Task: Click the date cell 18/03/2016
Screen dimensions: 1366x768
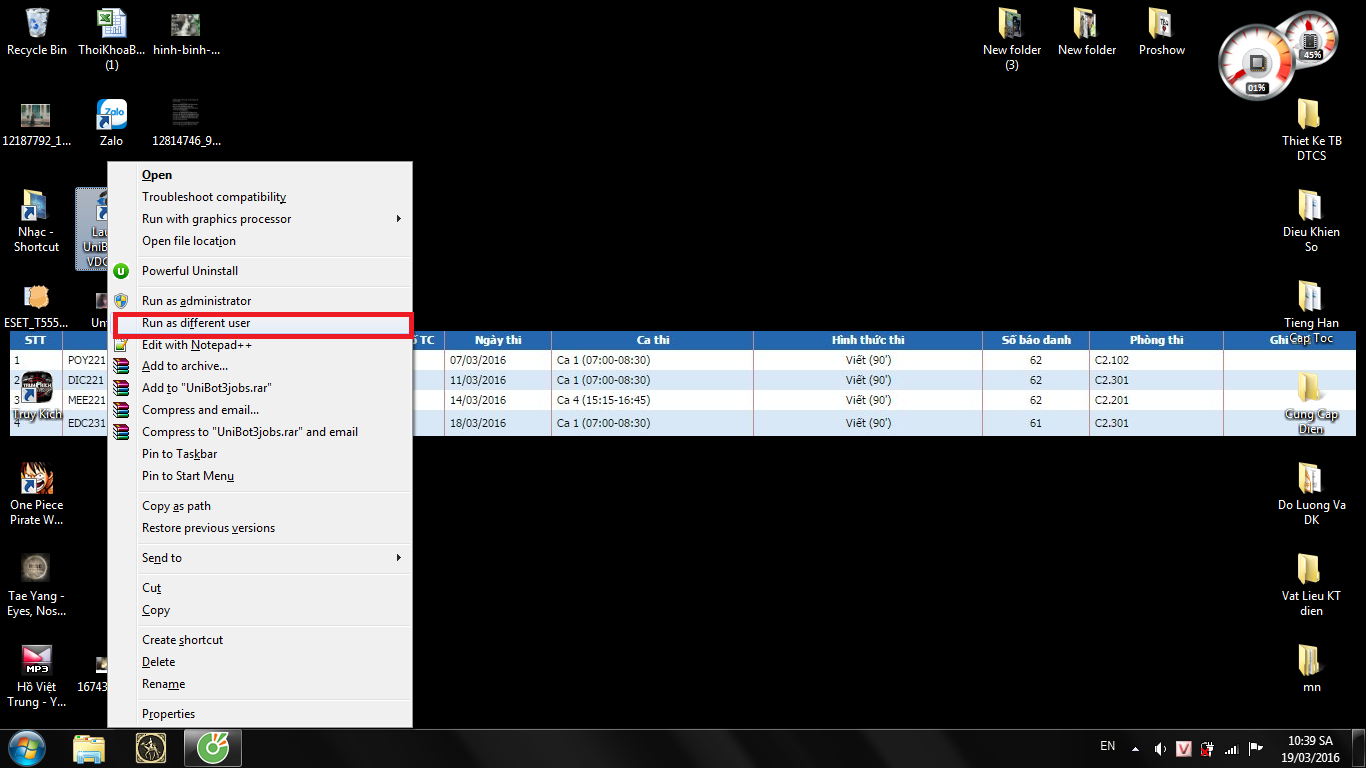Action: tap(497, 423)
